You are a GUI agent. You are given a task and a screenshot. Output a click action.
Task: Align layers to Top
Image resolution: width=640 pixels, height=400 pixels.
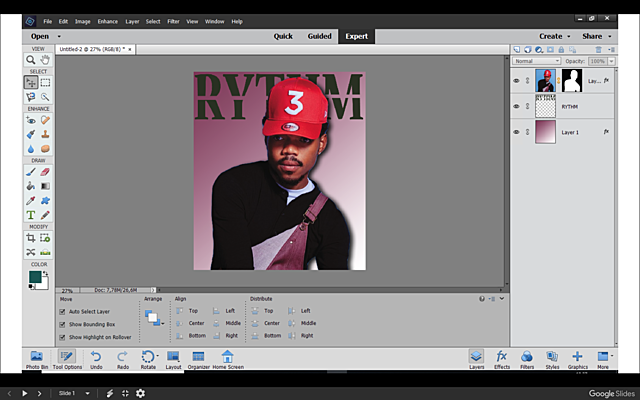point(187,311)
